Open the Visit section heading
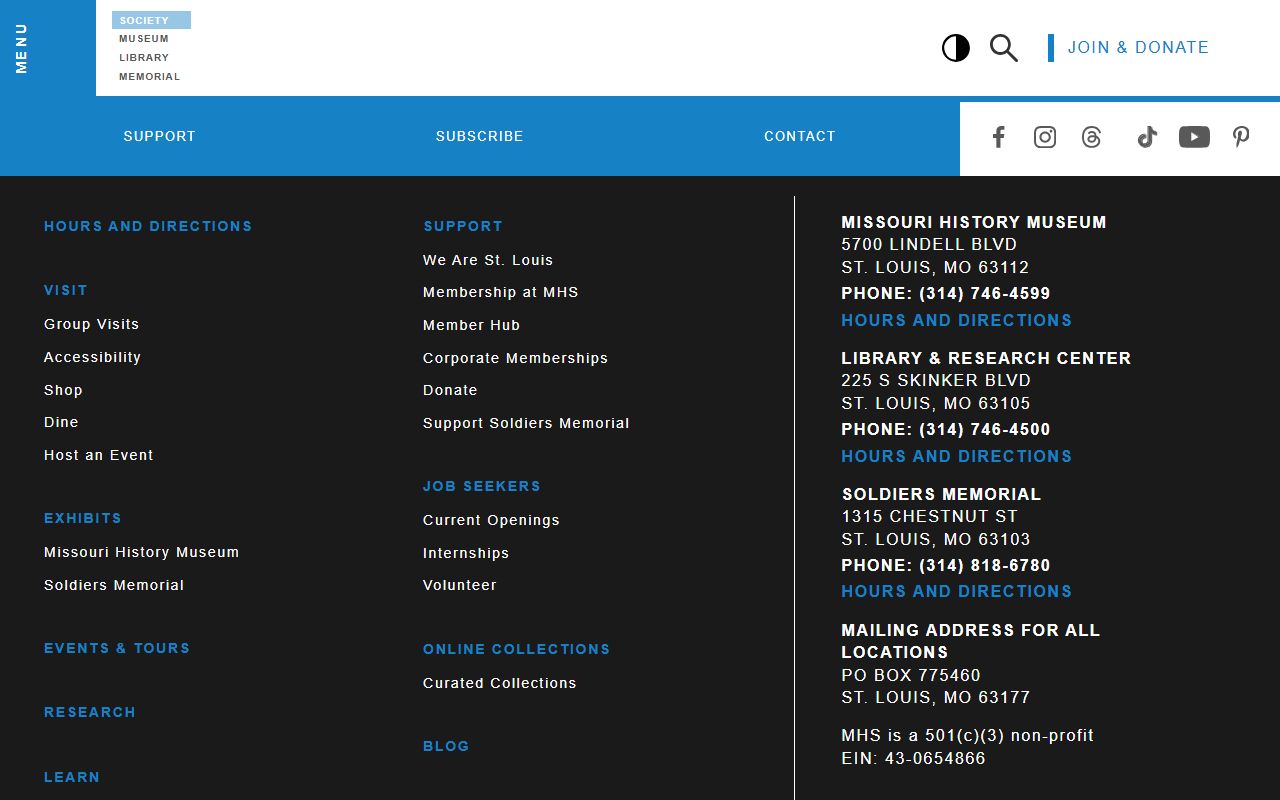Viewport: 1280px width, 800px height. (66, 290)
